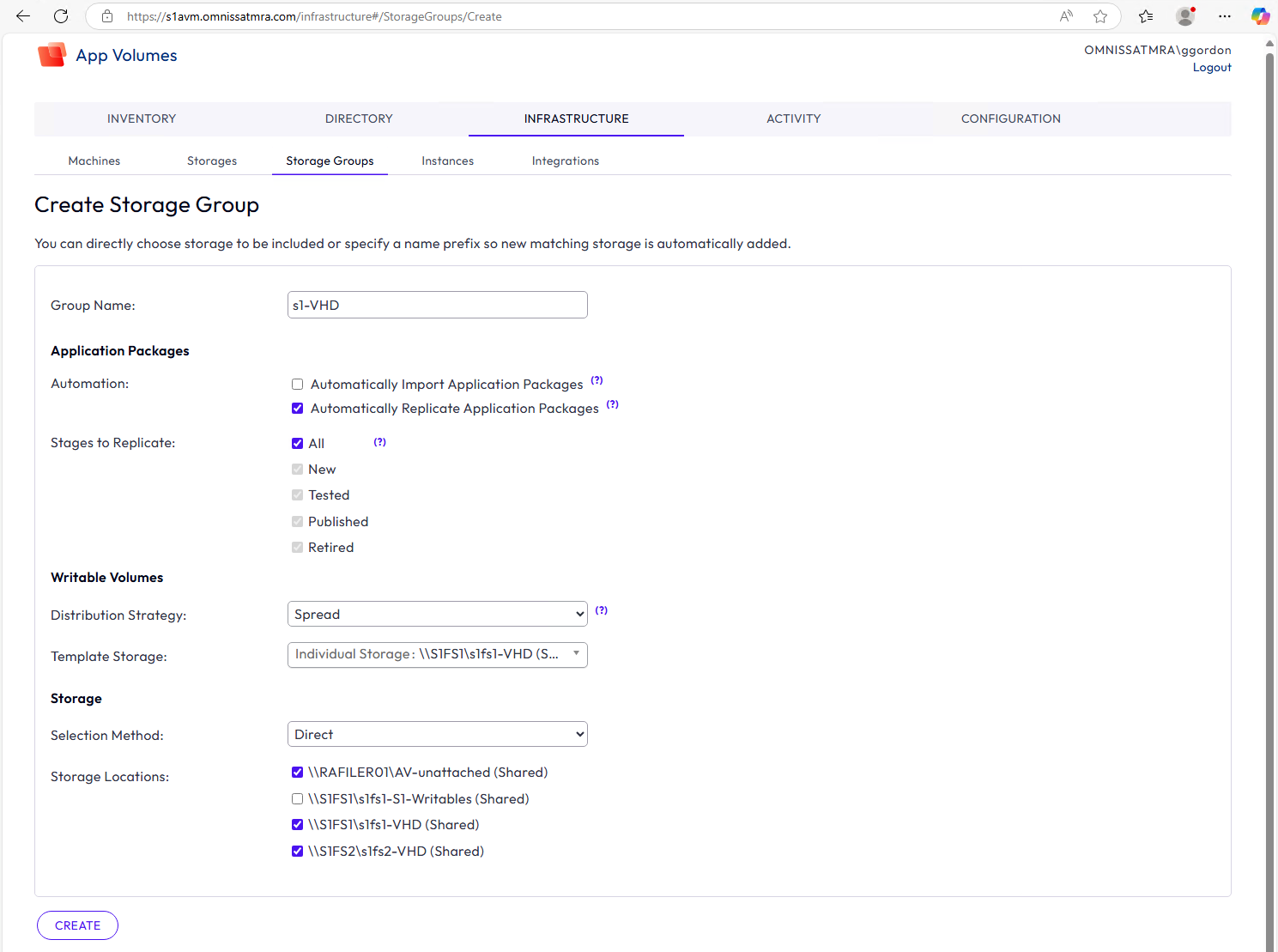Reload the page with refresh icon
Screen dimensions: 1278x952
click(61, 16)
